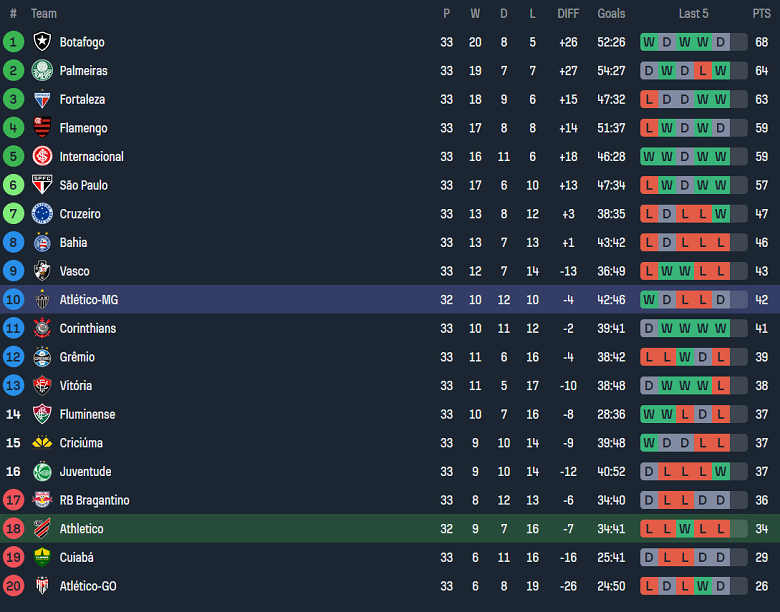Click the Flamengo club crest icon
780x612 pixels.
point(42,128)
